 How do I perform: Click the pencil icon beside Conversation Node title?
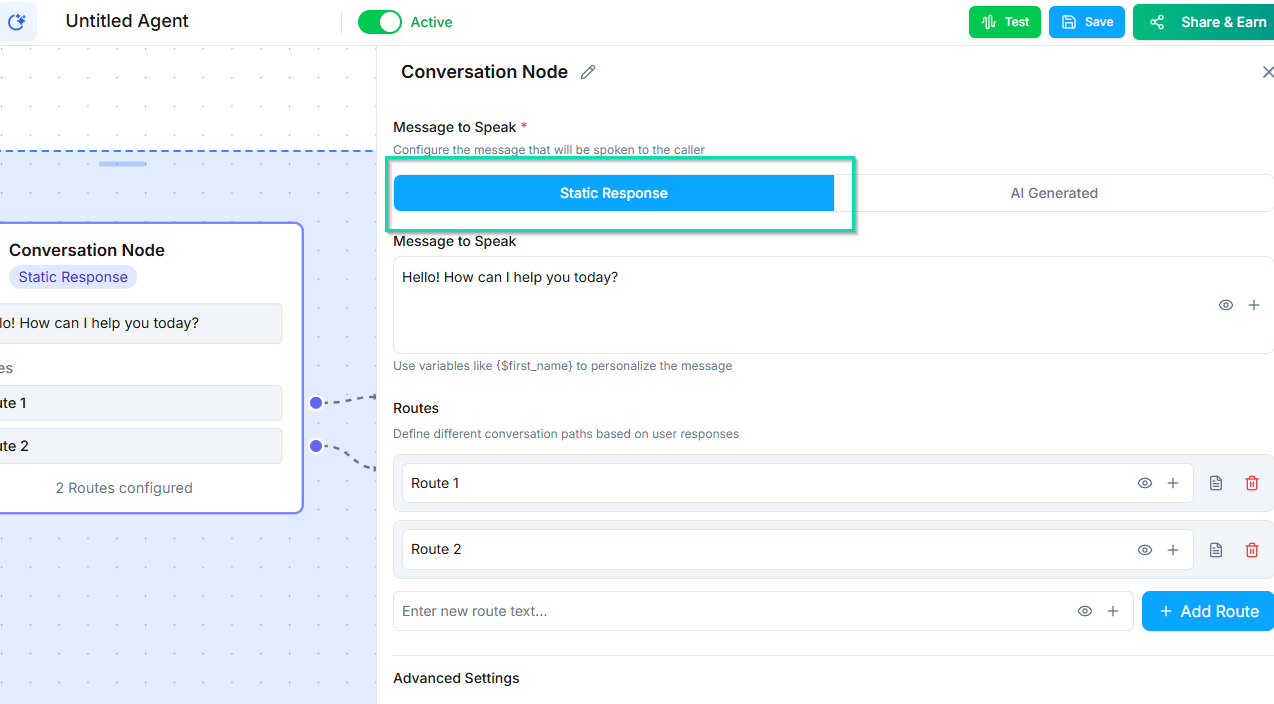click(588, 72)
